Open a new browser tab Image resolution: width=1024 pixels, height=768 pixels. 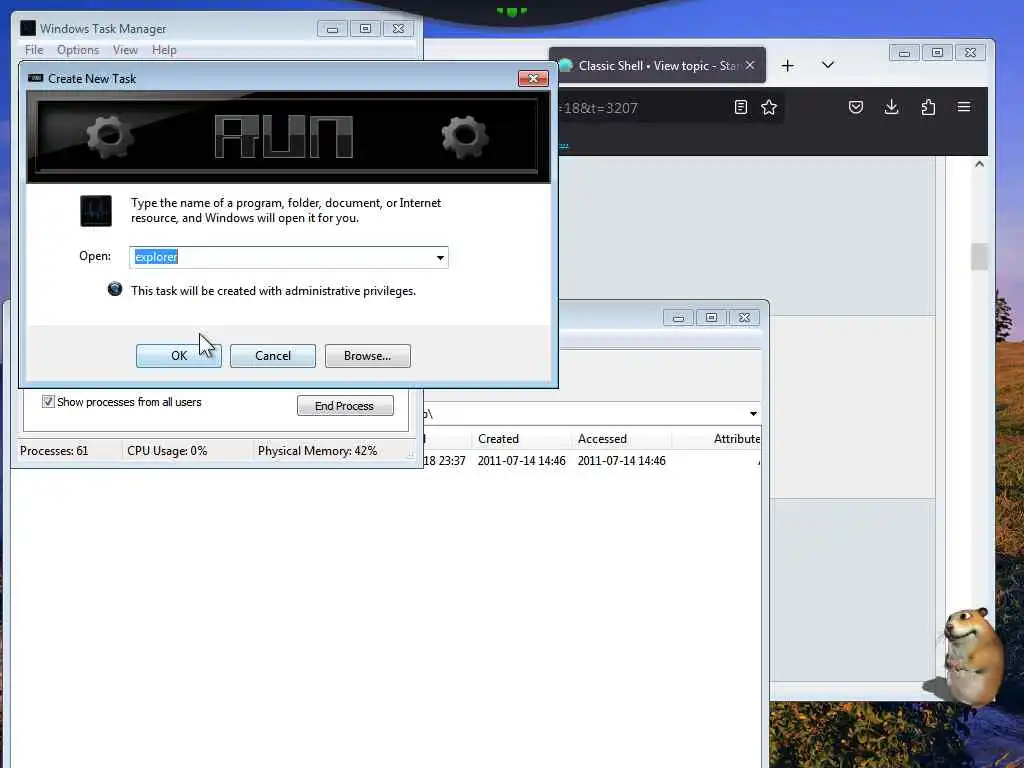788,65
